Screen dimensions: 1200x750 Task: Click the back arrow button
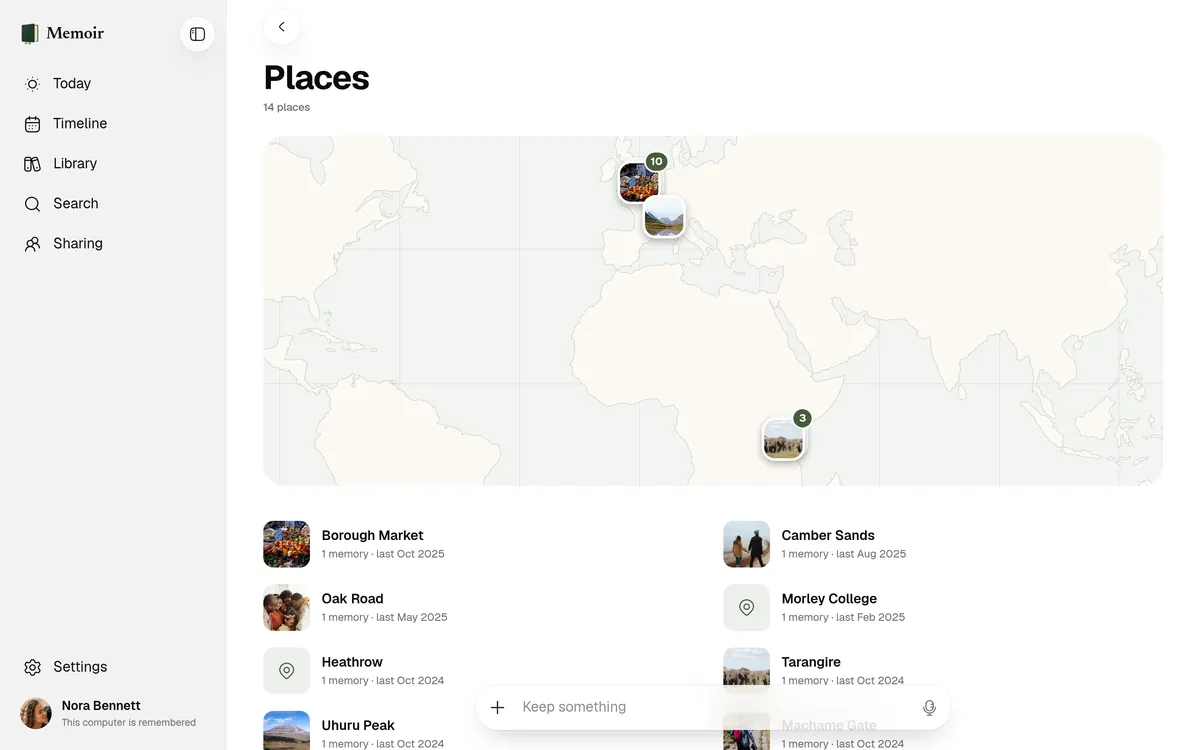[281, 27]
